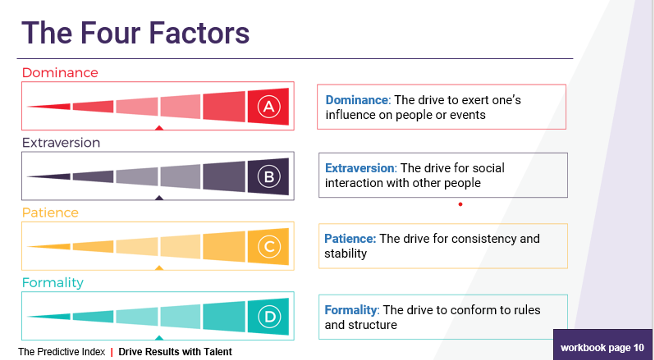Select the Extraversion definition text box
Image resolution: width=654 pixels, height=360 pixels.
pyautogui.click(x=443, y=175)
